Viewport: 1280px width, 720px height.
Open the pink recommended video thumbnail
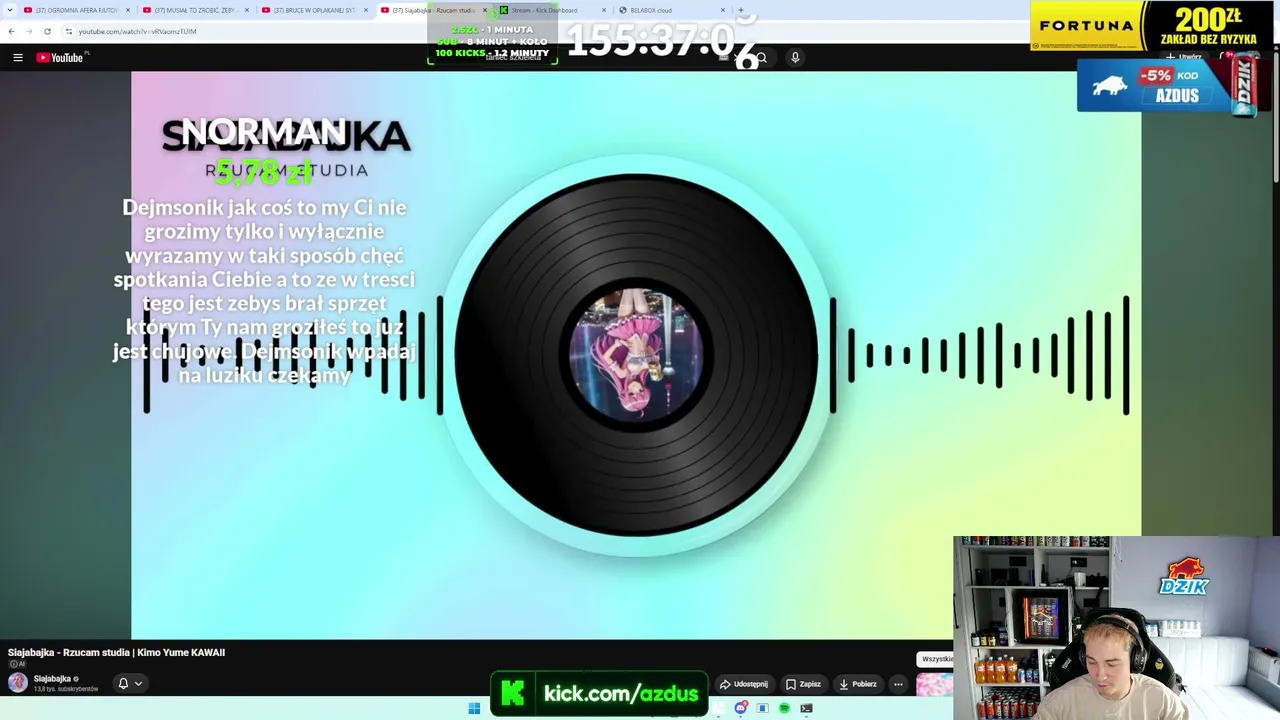[x=934, y=684]
